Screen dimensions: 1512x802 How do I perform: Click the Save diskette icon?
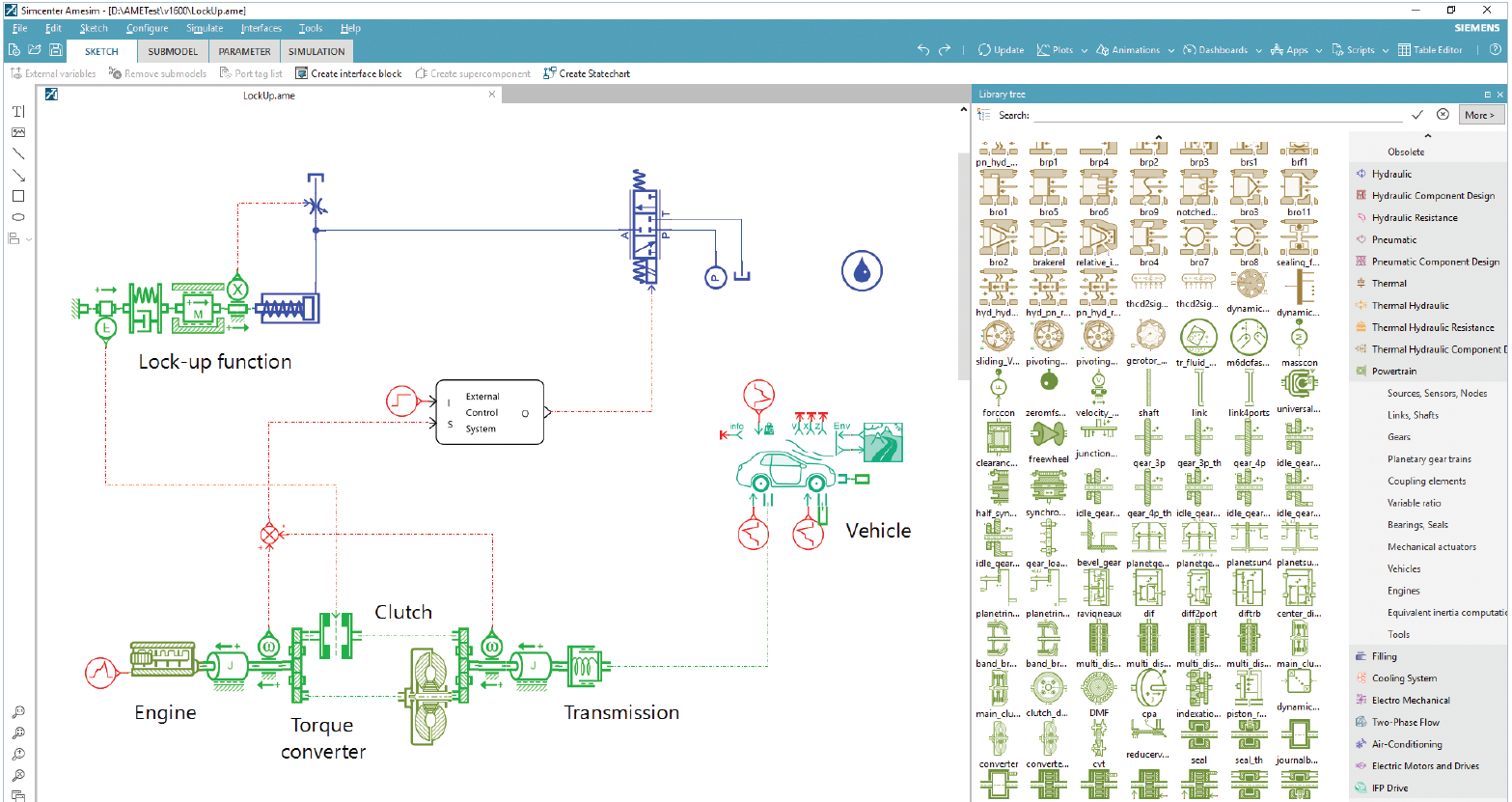point(56,50)
